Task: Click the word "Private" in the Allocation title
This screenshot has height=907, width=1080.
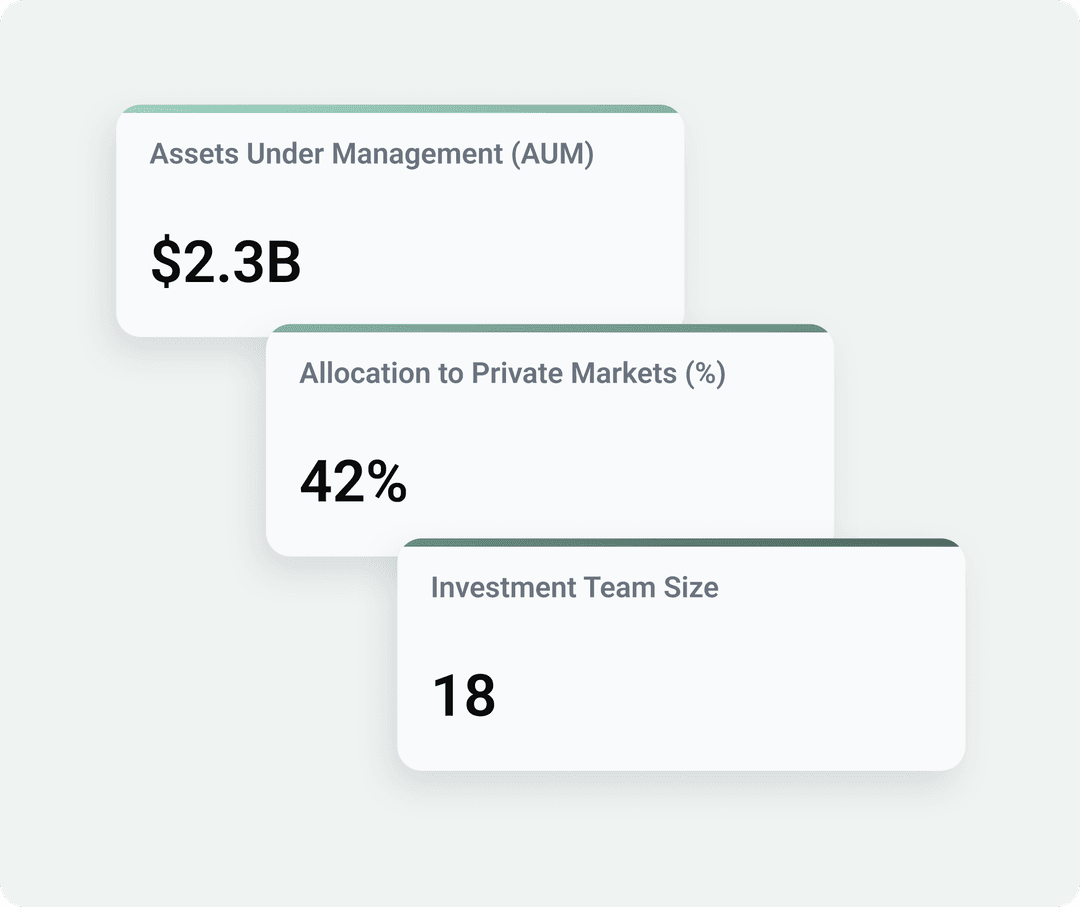Action: click(x=517, y=373)
